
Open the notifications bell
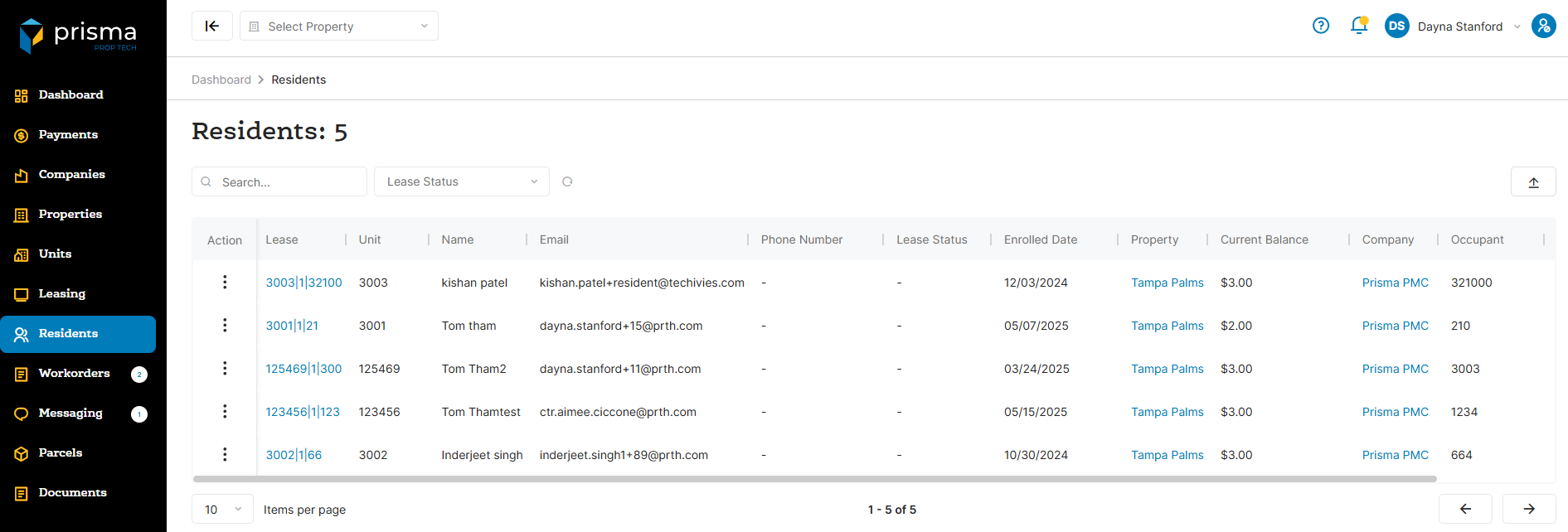(1358, 26)
